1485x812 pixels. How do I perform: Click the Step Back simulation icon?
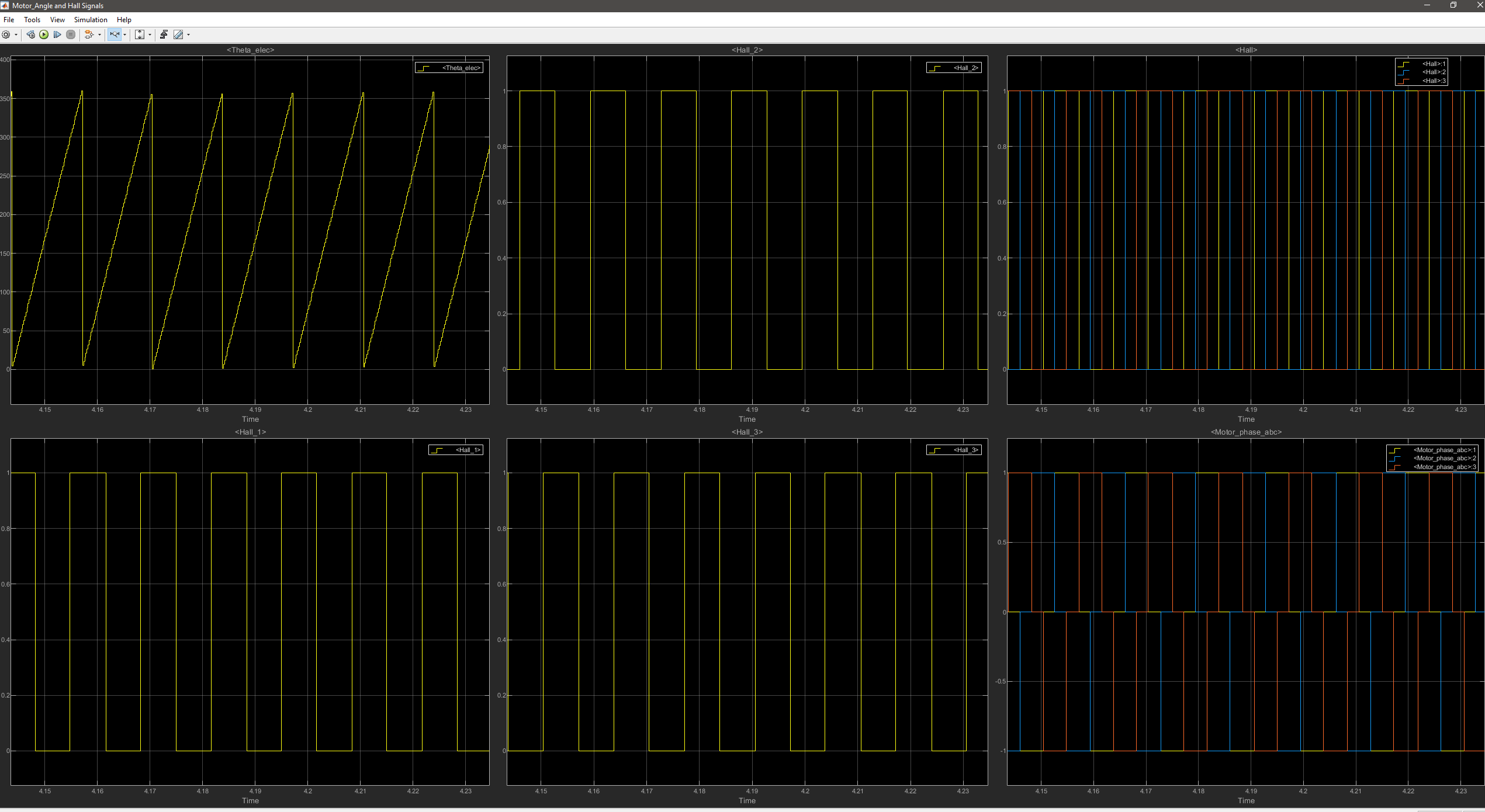point(31,35)
